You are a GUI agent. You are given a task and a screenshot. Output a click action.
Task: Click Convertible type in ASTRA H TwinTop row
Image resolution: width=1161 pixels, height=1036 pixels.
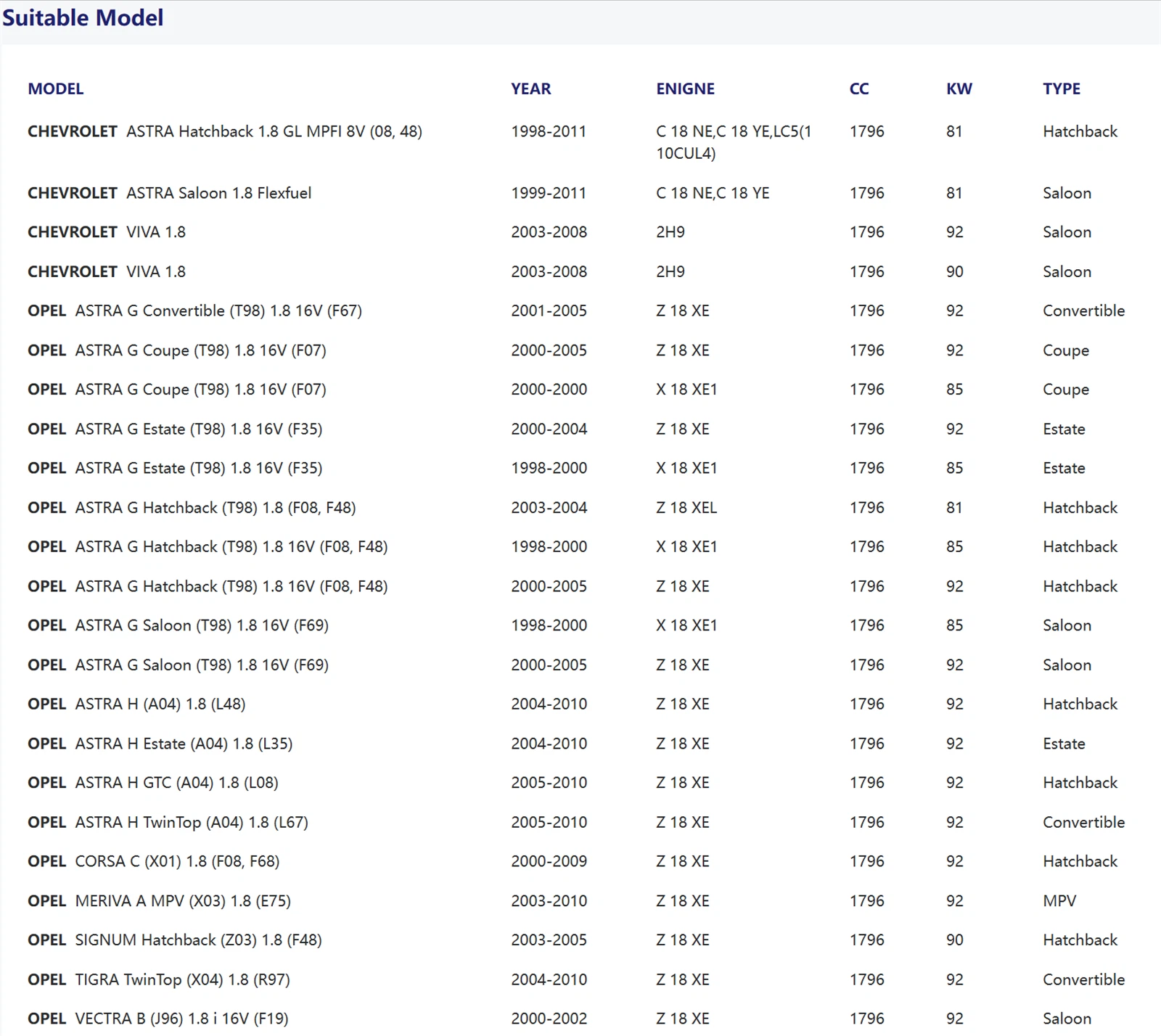coord(1083,822)
